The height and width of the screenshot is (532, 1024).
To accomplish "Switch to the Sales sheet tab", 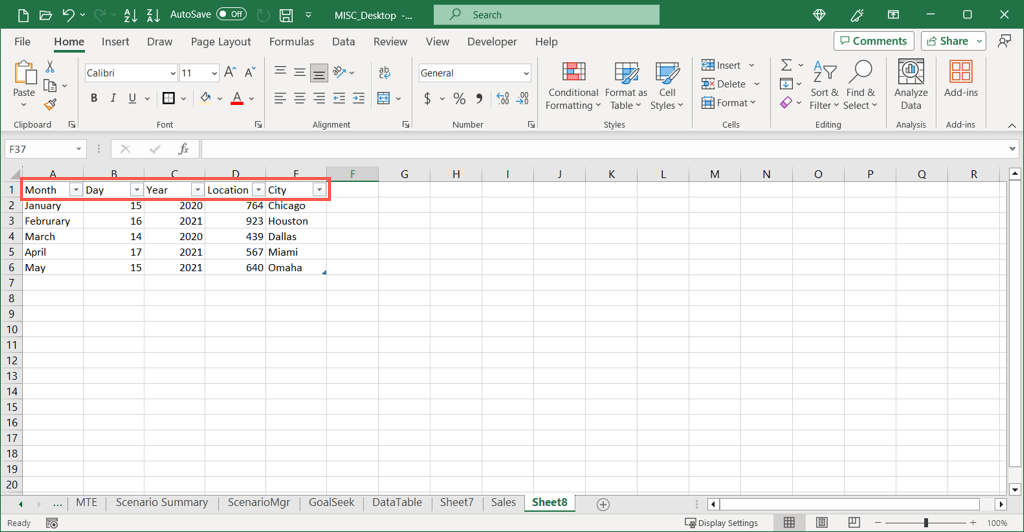I will [x=503, y=503].
